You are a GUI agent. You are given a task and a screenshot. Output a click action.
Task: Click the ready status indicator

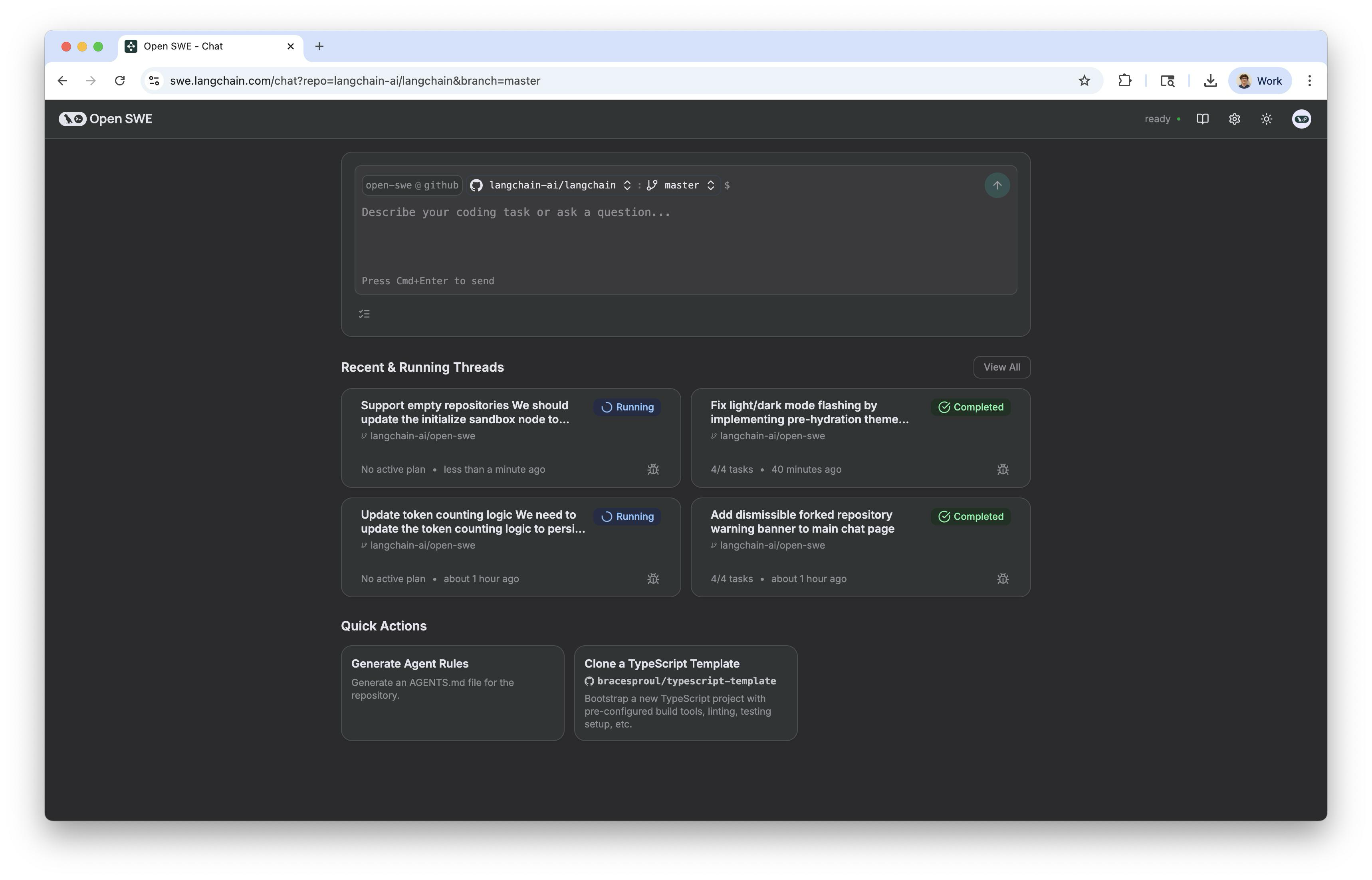pyautogui.click(x=1162, y=119)
